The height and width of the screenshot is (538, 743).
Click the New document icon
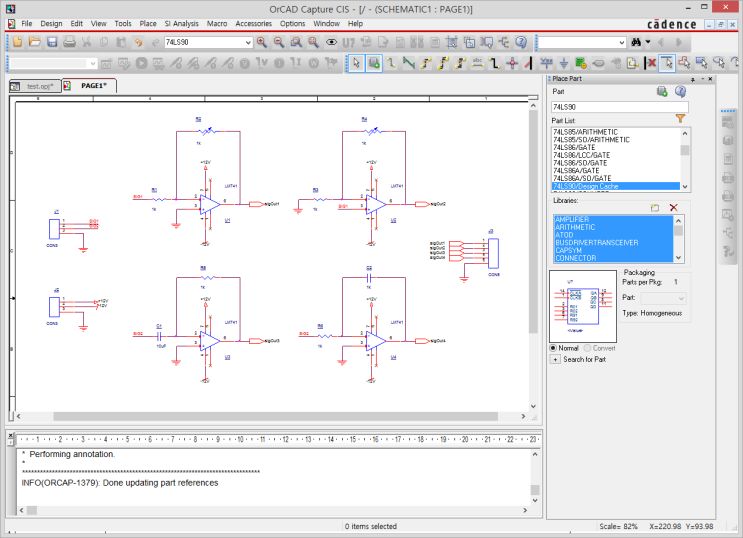18,42
